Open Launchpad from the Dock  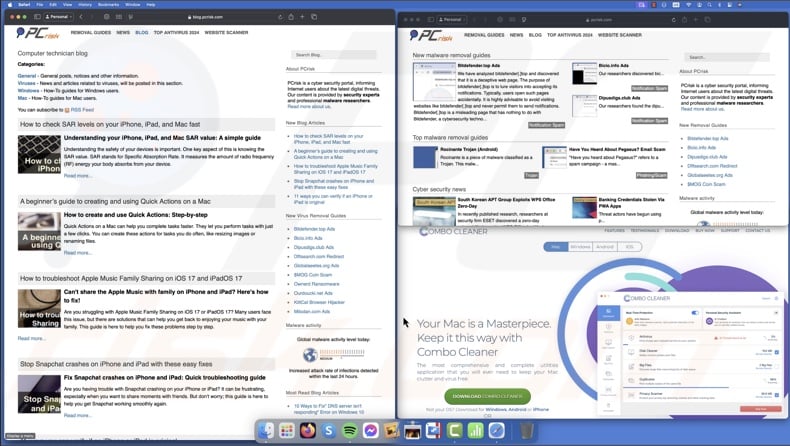pyautogui.click(x=287, y=430)
